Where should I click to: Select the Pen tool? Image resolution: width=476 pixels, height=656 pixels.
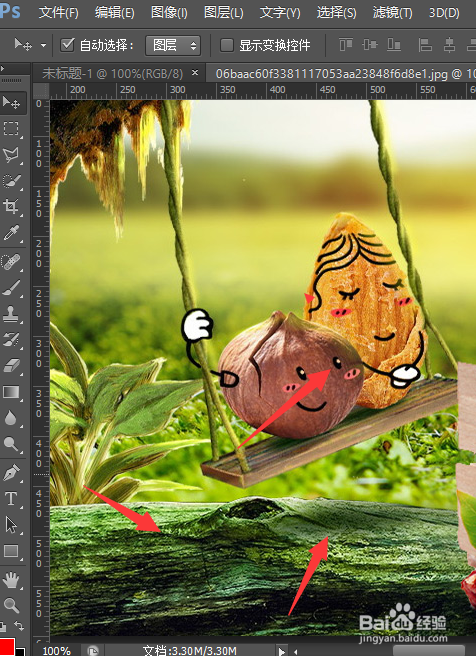coord(11,473)
